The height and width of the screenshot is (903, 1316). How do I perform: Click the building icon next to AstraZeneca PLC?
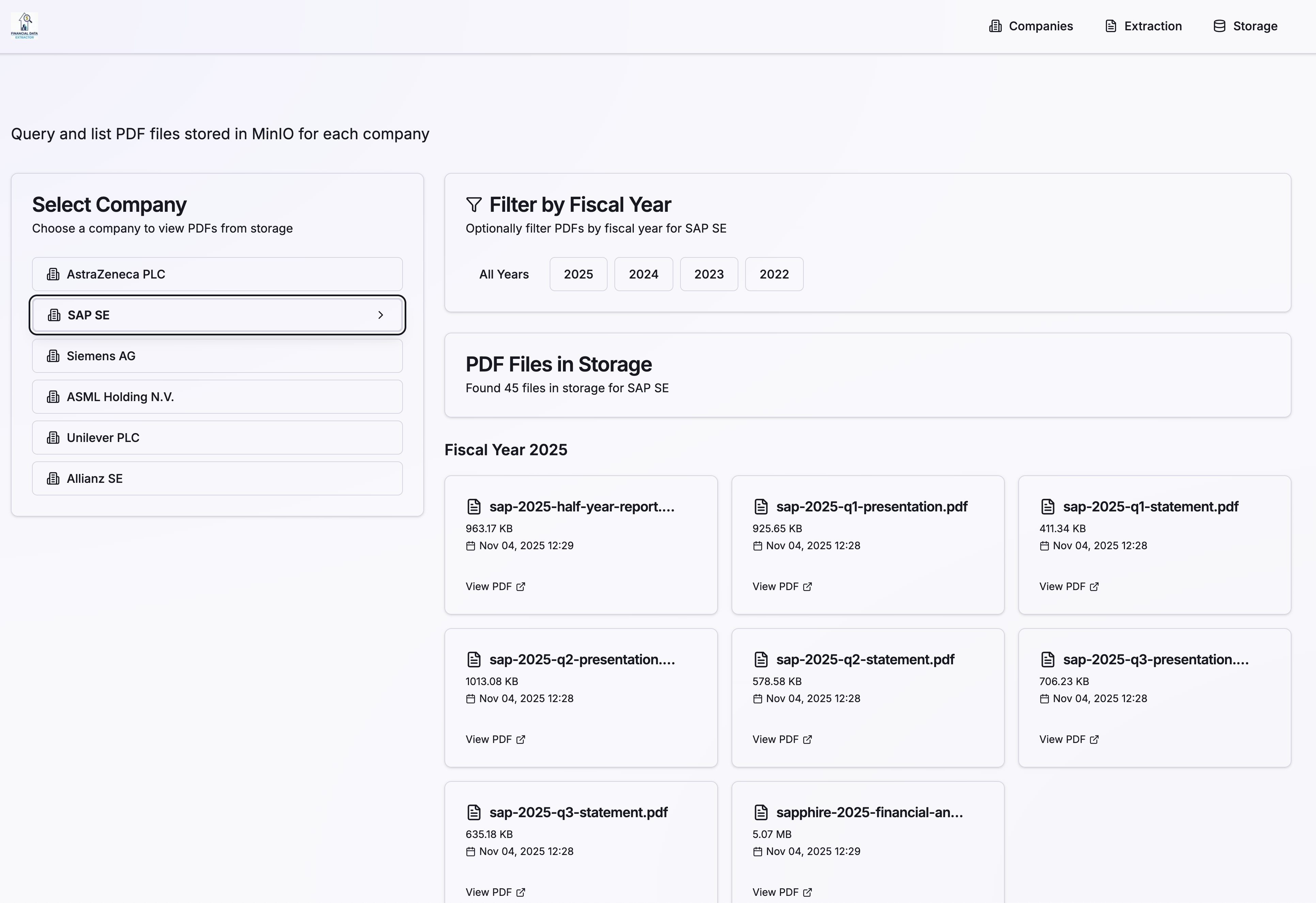(53, 273)
